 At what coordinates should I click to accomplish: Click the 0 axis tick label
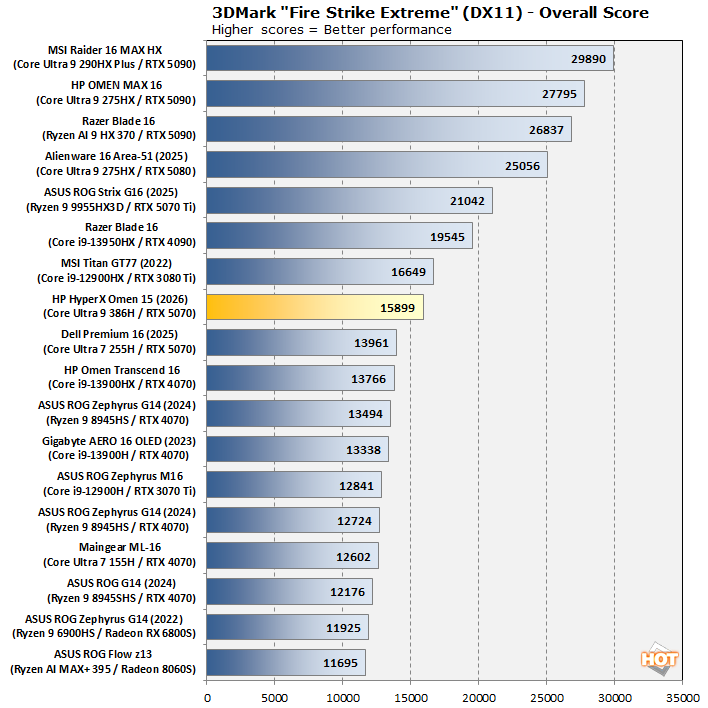(207, 698)
